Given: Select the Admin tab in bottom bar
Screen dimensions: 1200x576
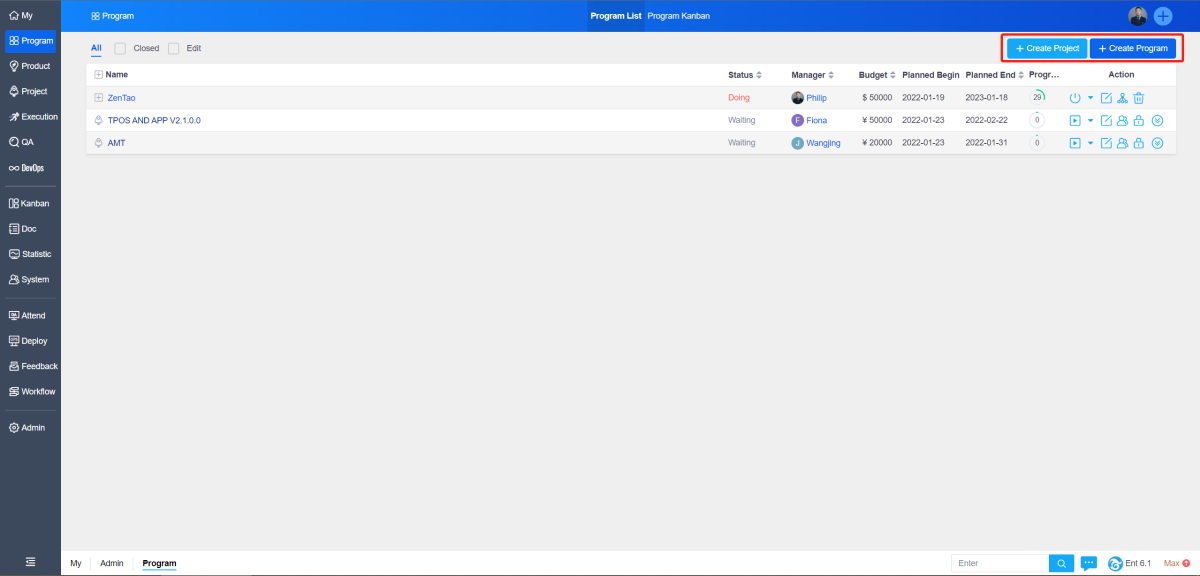Looking at the screenshot, I should pos(112,563).
